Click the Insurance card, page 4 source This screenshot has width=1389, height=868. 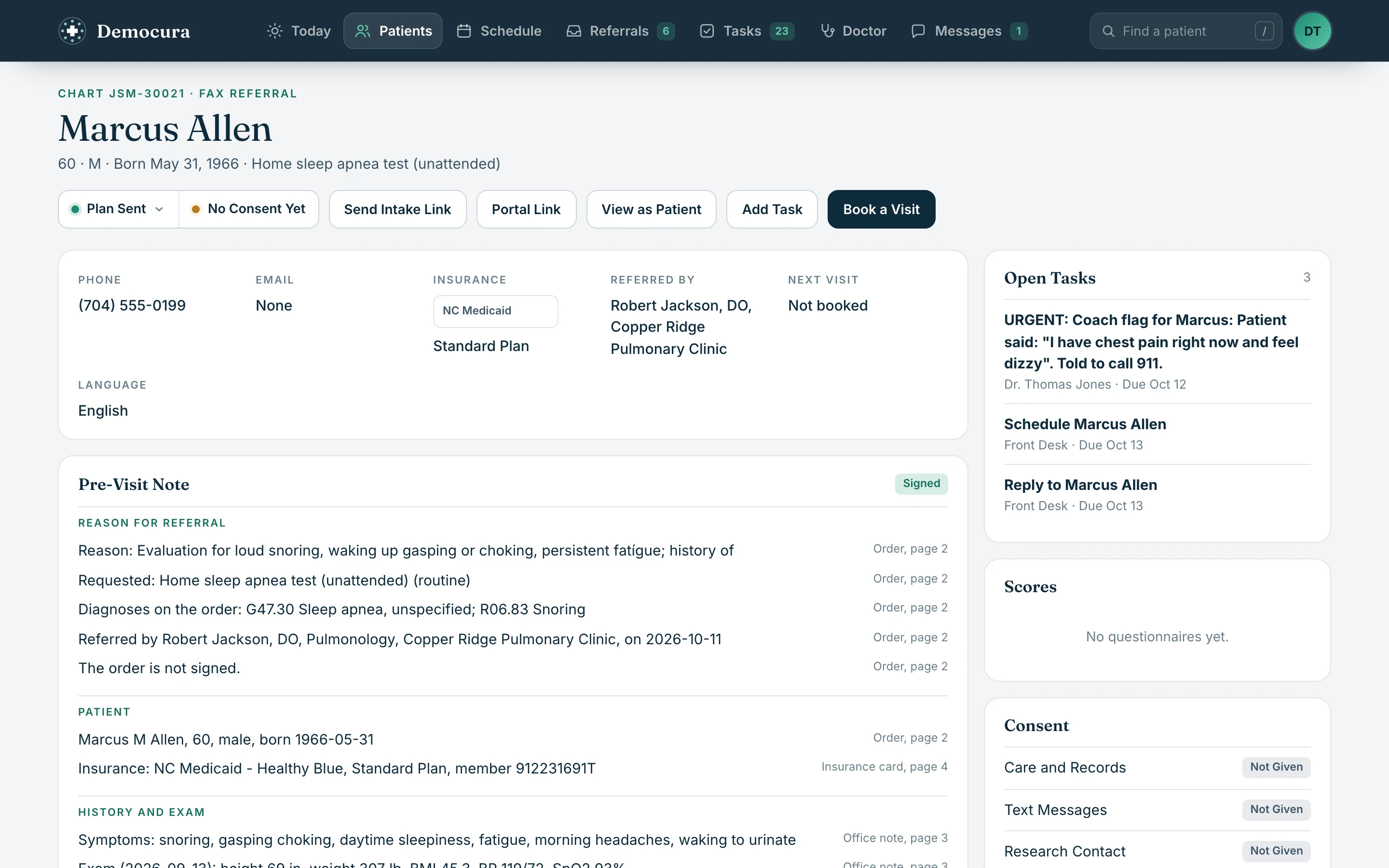(884, 767)
